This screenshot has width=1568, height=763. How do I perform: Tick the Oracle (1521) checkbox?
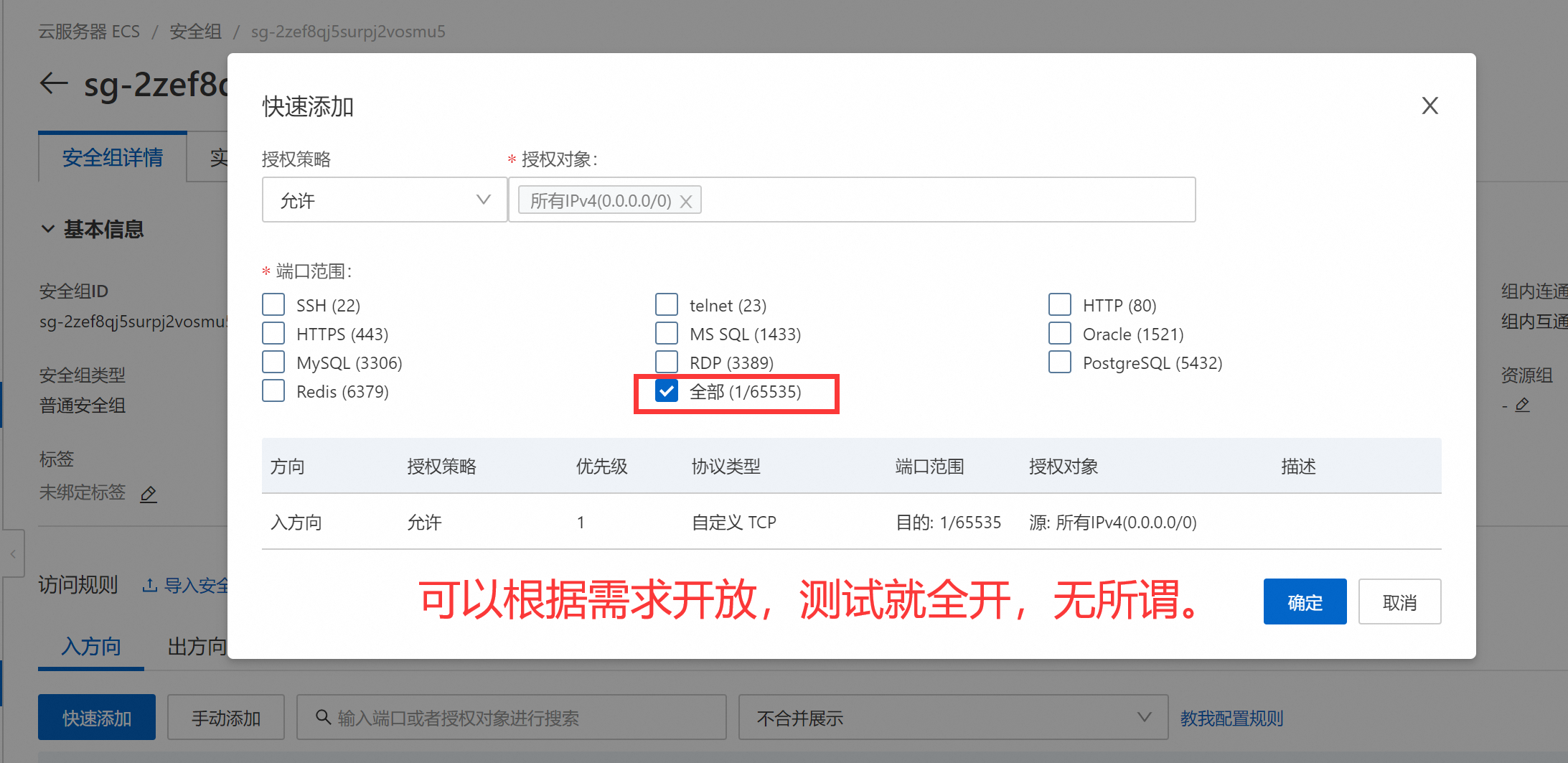(x=1060, y=333)
